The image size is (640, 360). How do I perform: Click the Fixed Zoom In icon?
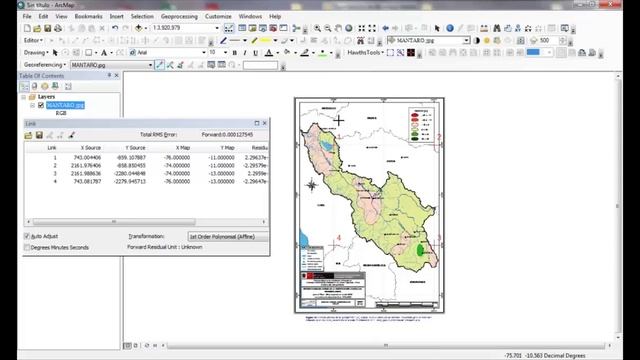point(362,28)
